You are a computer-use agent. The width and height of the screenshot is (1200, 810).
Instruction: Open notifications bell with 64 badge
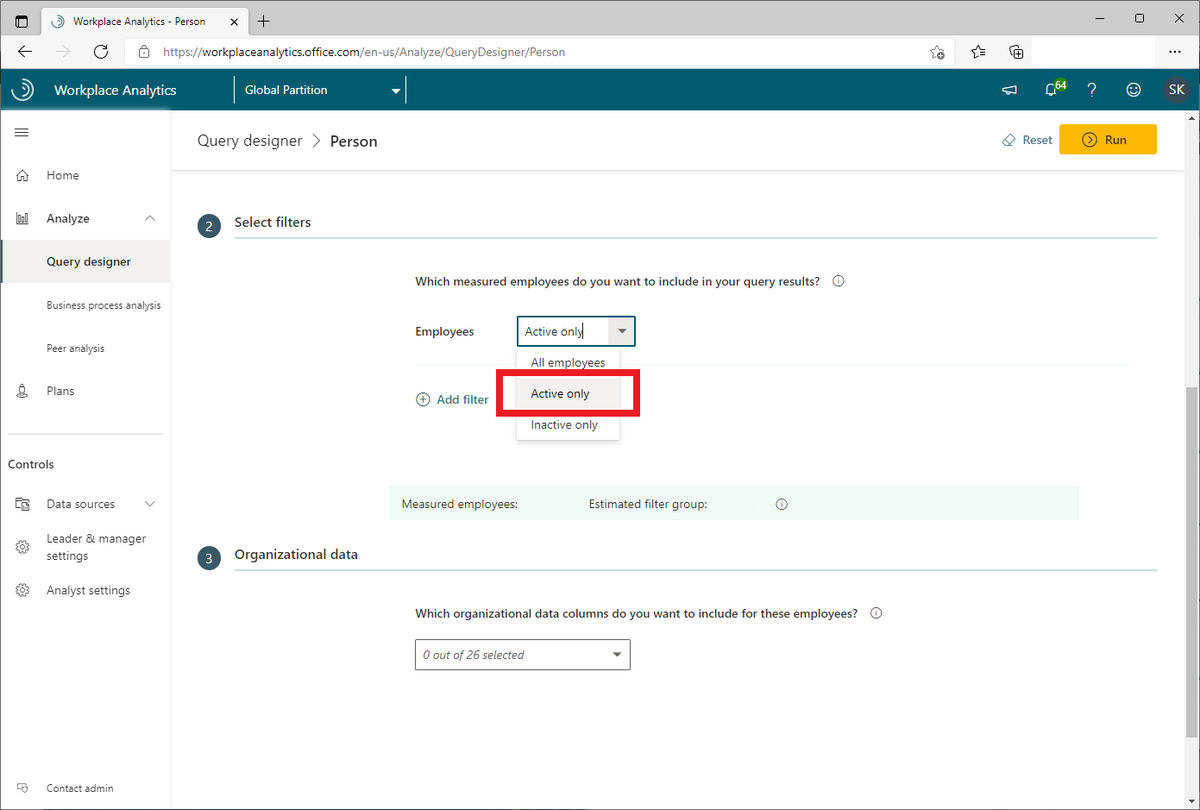coord(1053,89)
